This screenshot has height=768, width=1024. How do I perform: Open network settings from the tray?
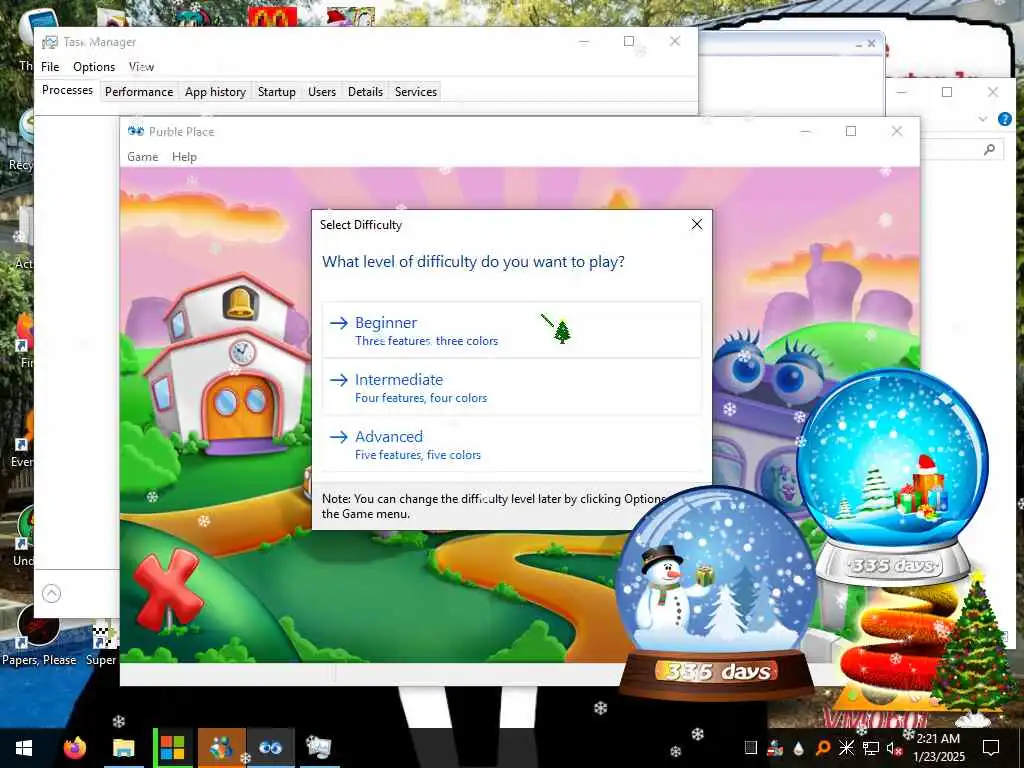coord(871,748)
